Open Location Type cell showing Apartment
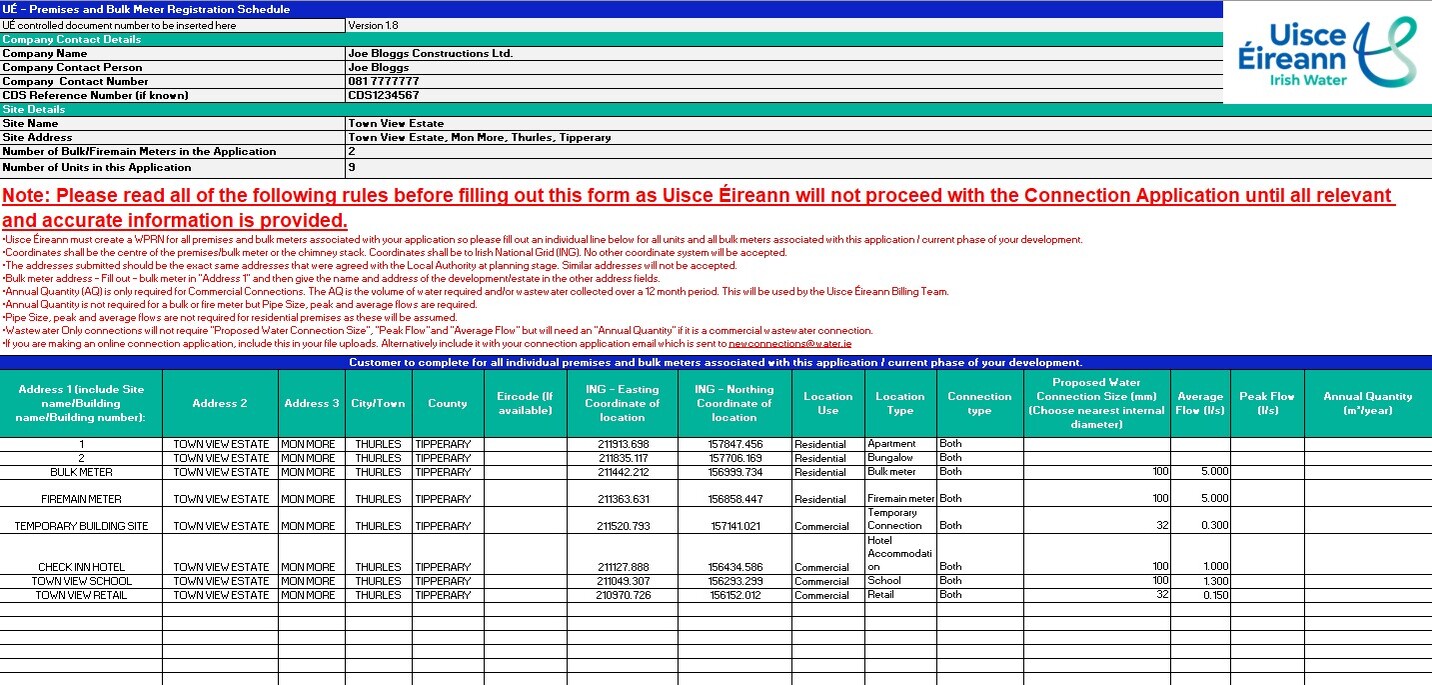This screenshot has width=1432, height=685. pos(899,443)
